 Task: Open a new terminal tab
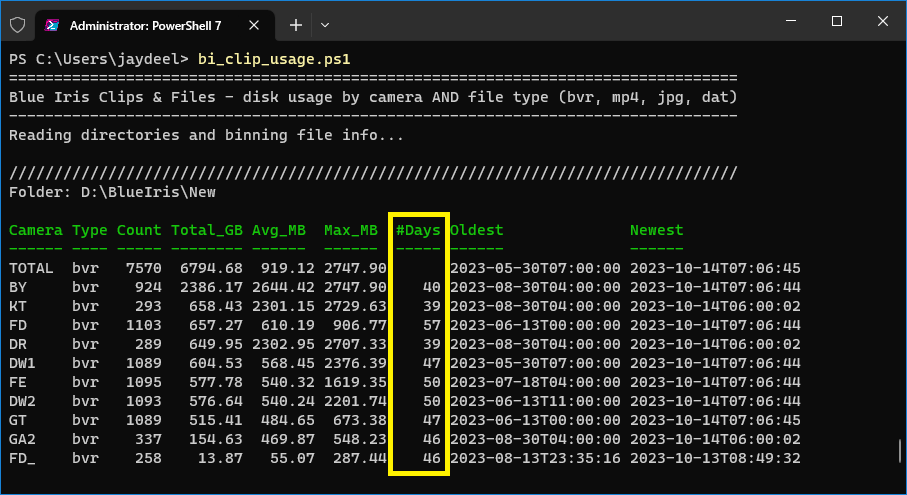click(296, 25)
